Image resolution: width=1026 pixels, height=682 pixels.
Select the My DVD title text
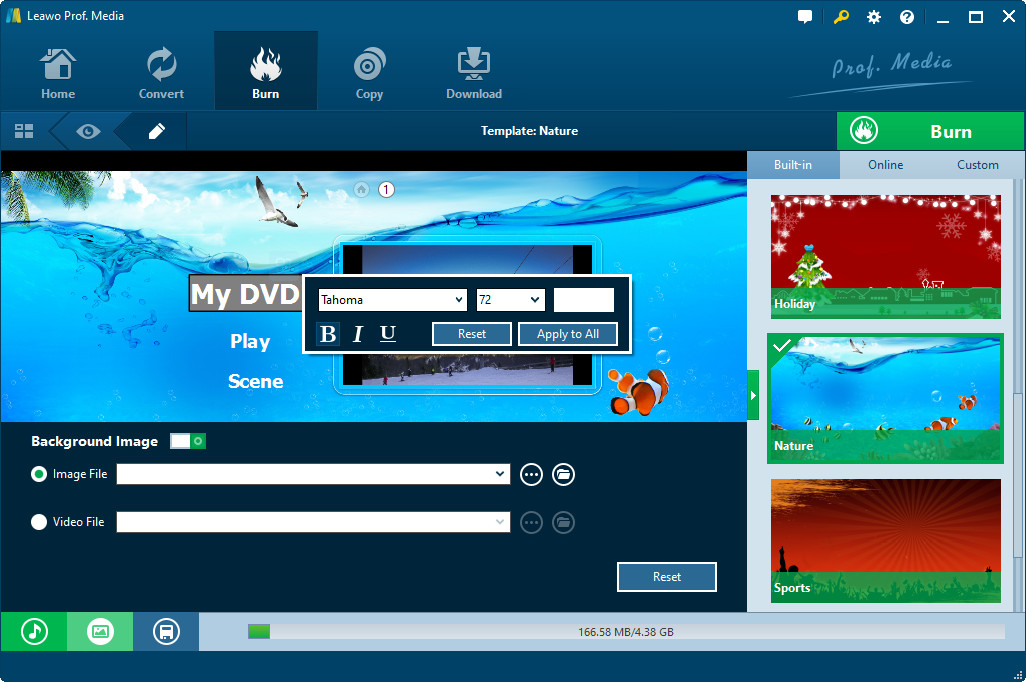point(245,293)
